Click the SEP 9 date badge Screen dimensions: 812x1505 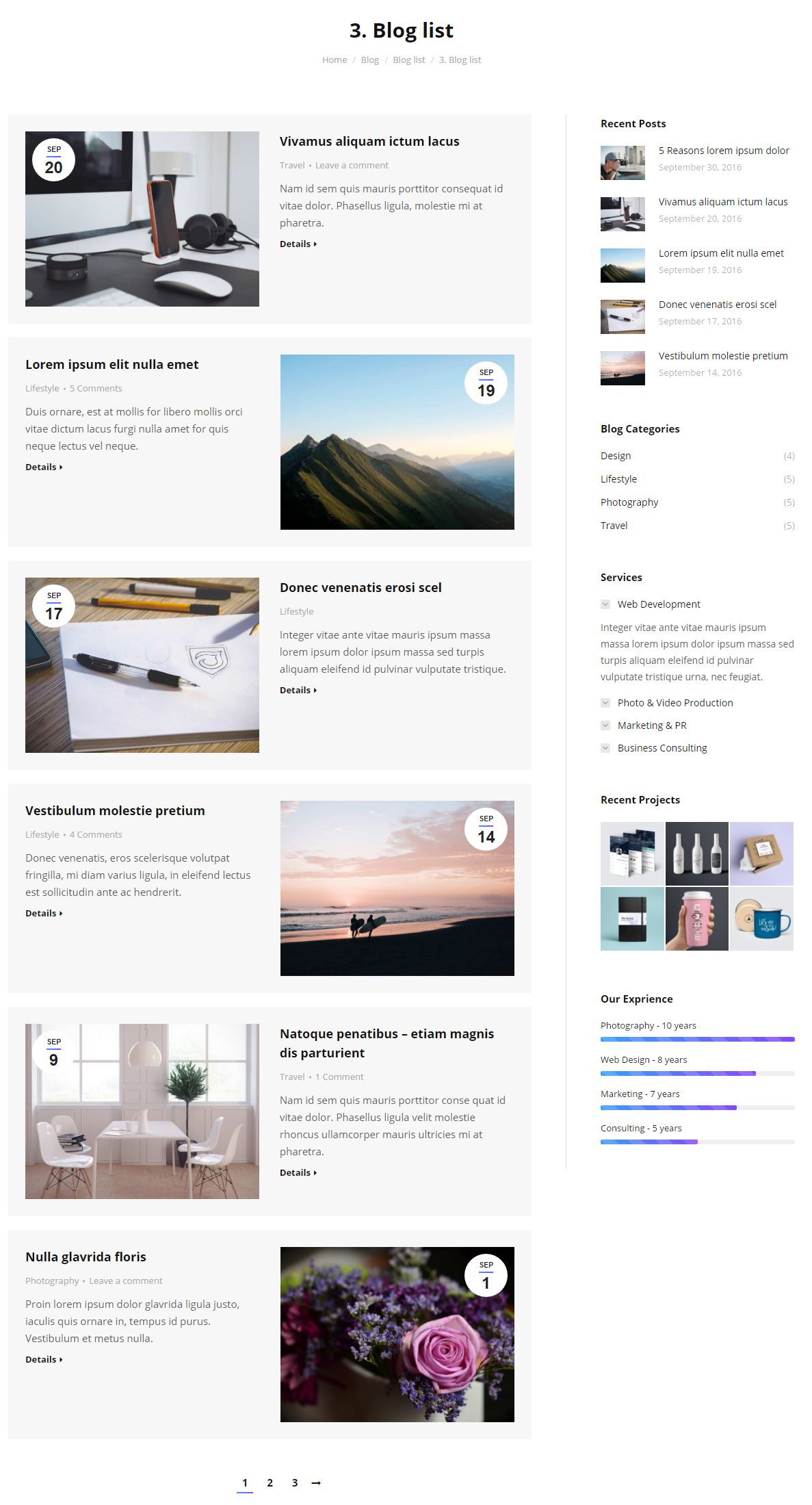pyautogui.click(x=54, y=1053)
